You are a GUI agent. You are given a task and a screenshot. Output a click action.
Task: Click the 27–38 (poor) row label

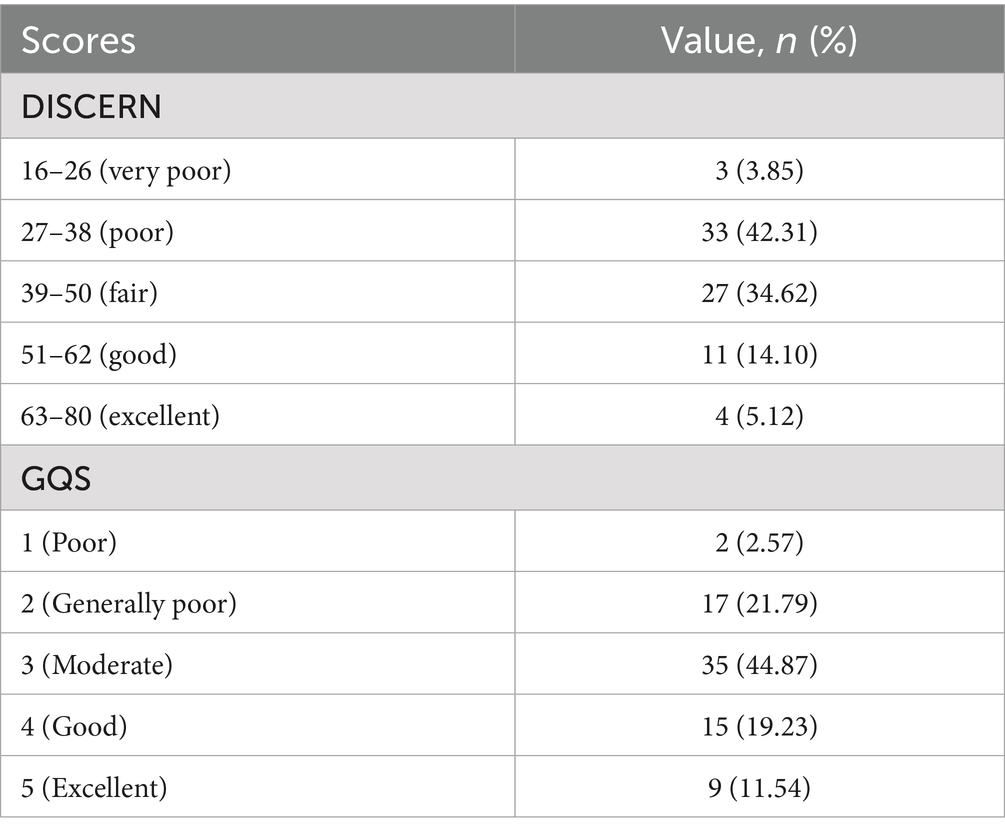click(x=97, y=231)
